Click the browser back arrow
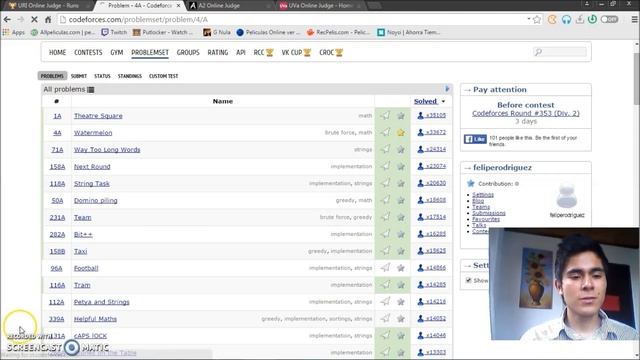Image resolution: width=640 pixels, height=360 pixels. tap(7, 20)
